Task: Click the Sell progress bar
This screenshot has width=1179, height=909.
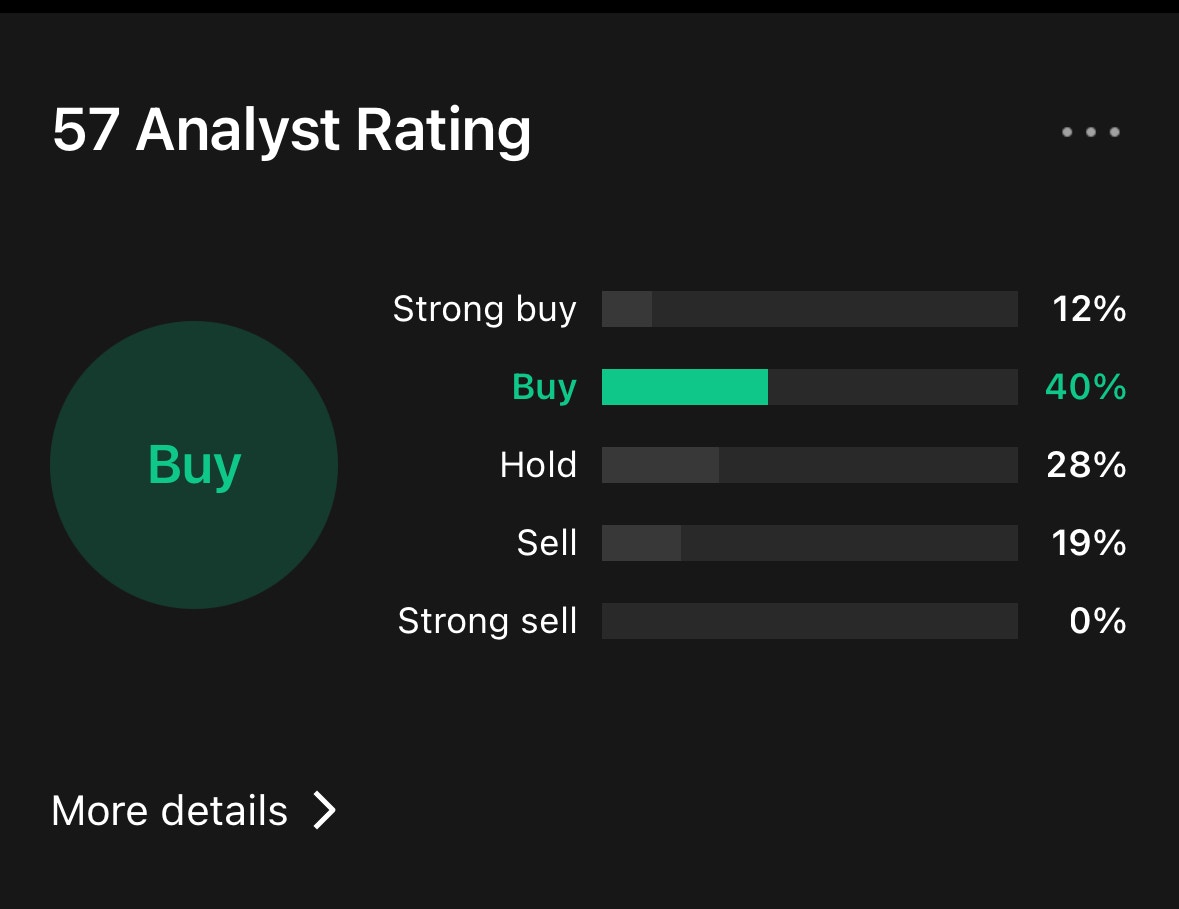Action: (x=809, y=543)
